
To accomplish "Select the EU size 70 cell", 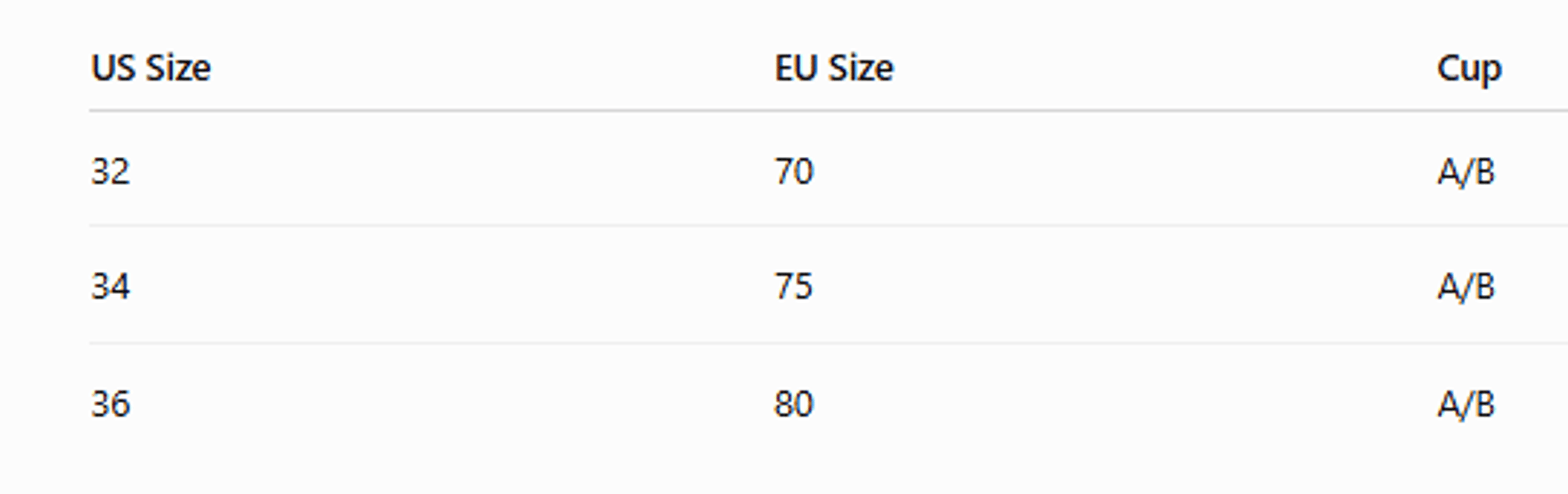I will point(794,171).
